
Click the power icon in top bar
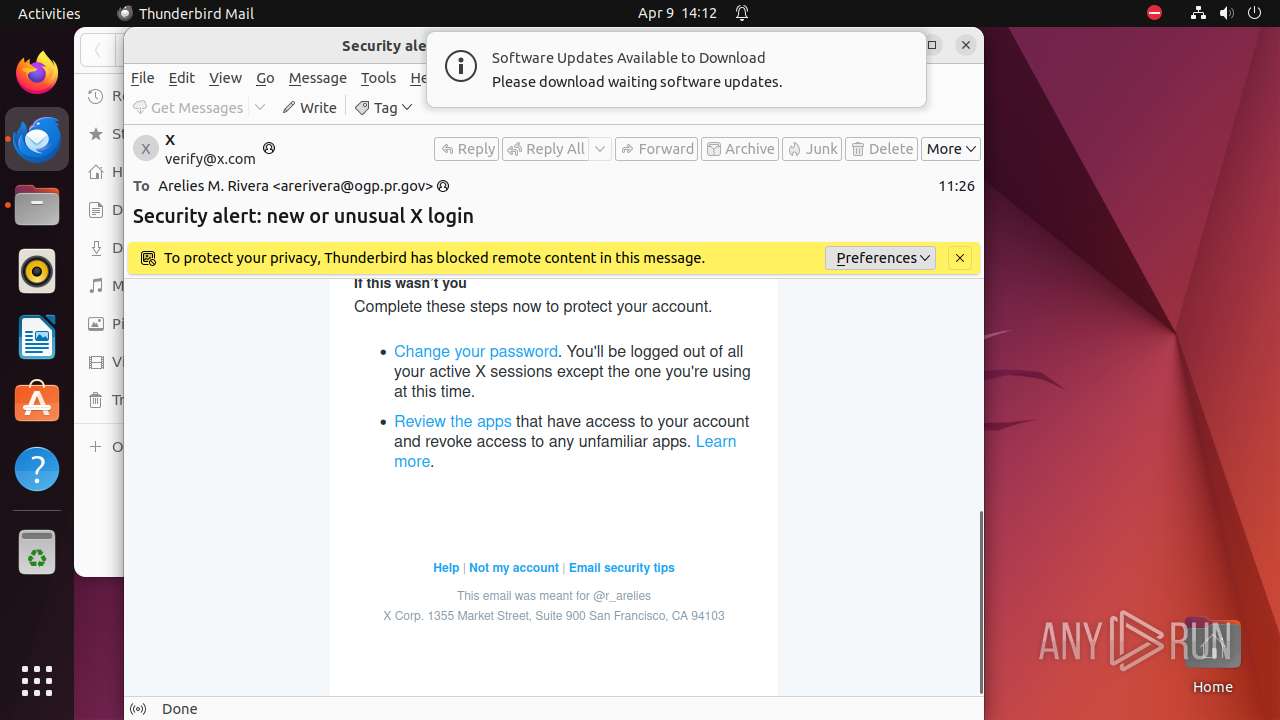1256,13
